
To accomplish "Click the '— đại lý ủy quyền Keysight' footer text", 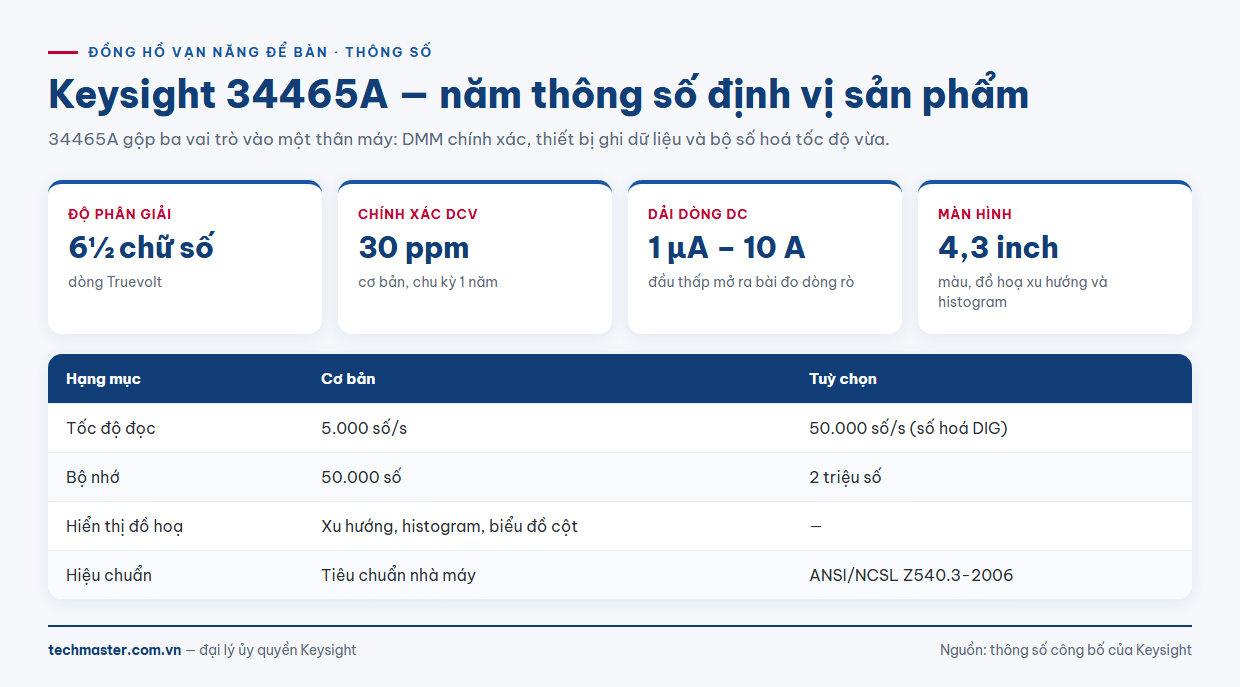I will click(x=271, y=650).
